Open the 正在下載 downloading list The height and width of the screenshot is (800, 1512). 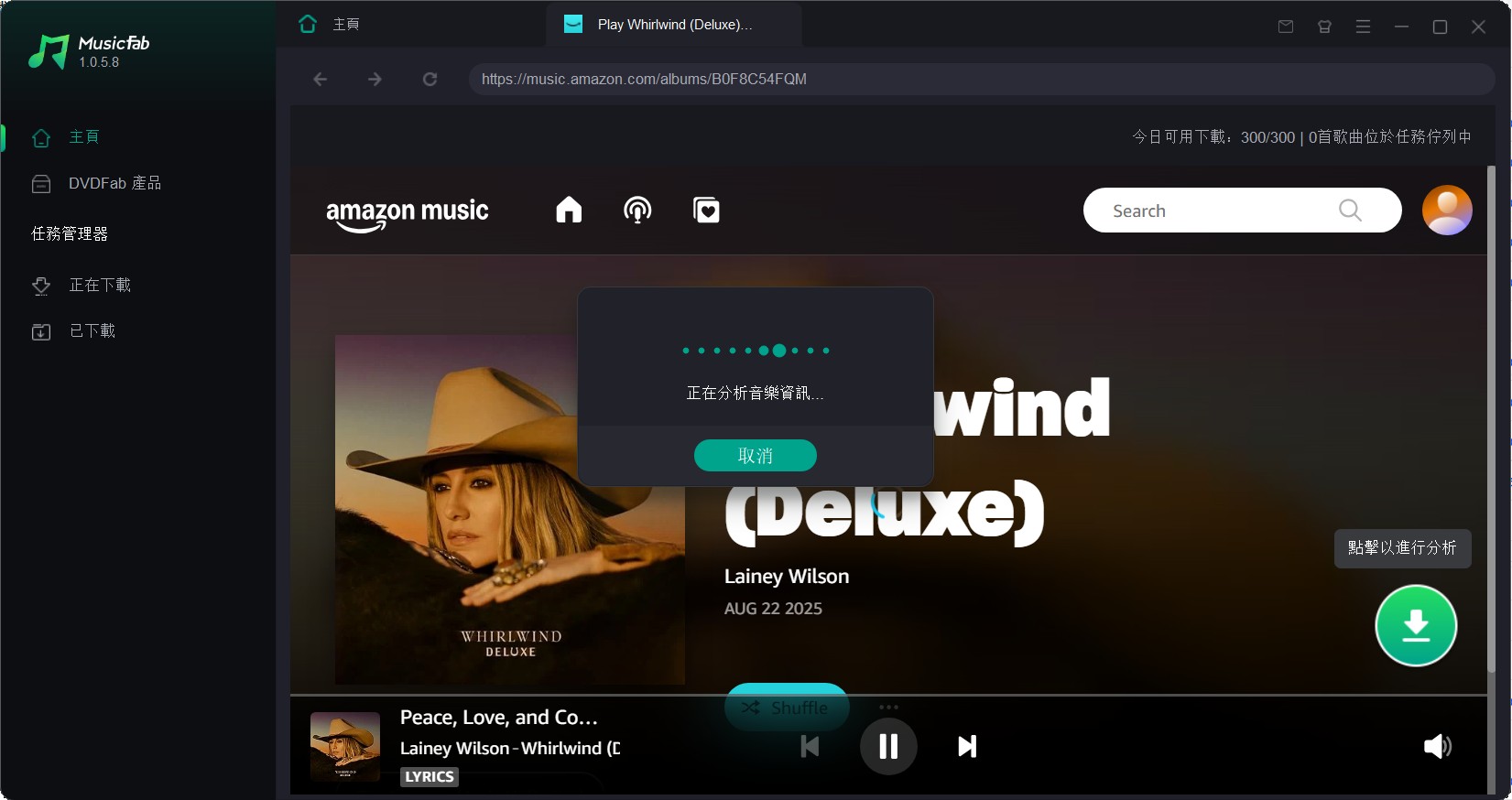pos(82,286)
